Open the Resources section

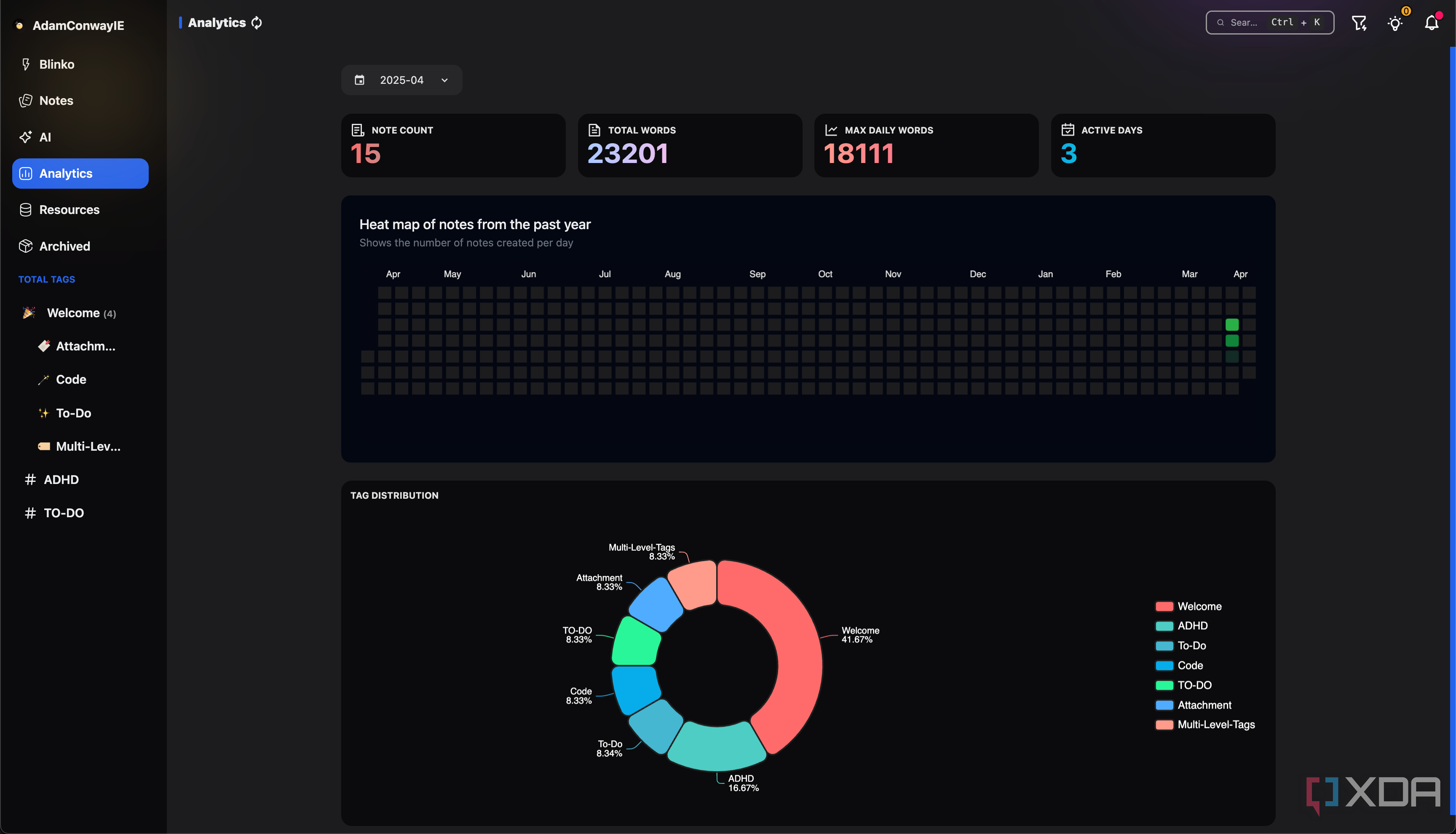coord(80,210)
